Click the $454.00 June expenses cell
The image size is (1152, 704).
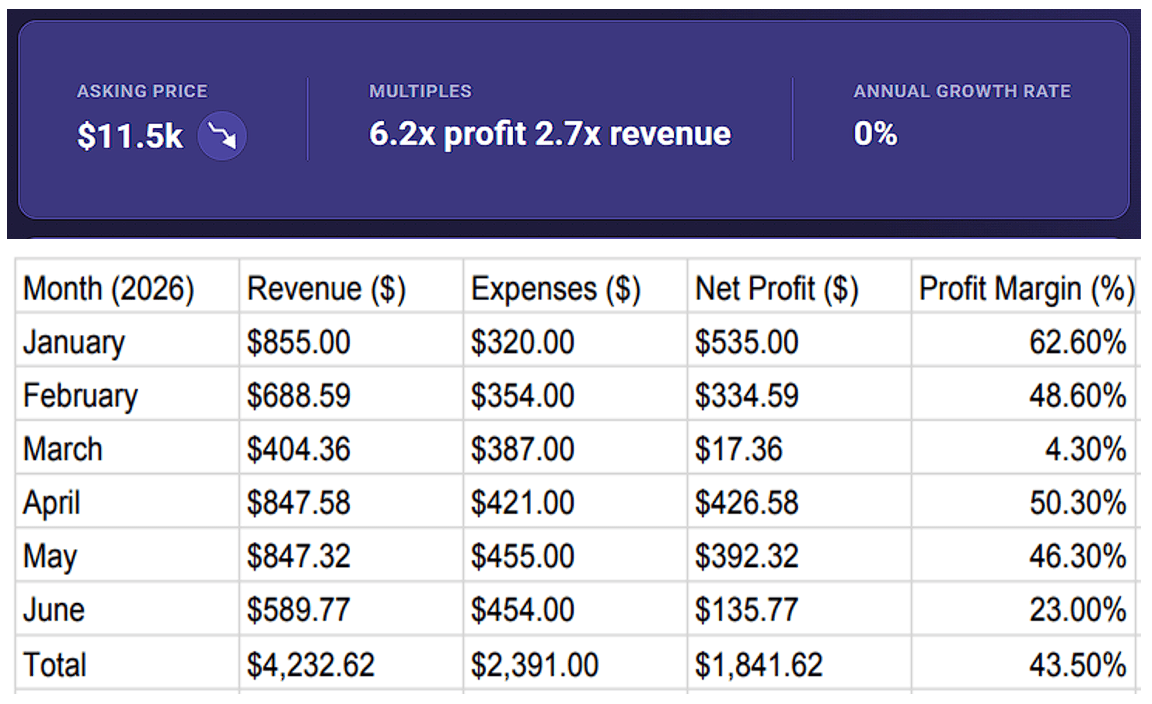point(576,609)
